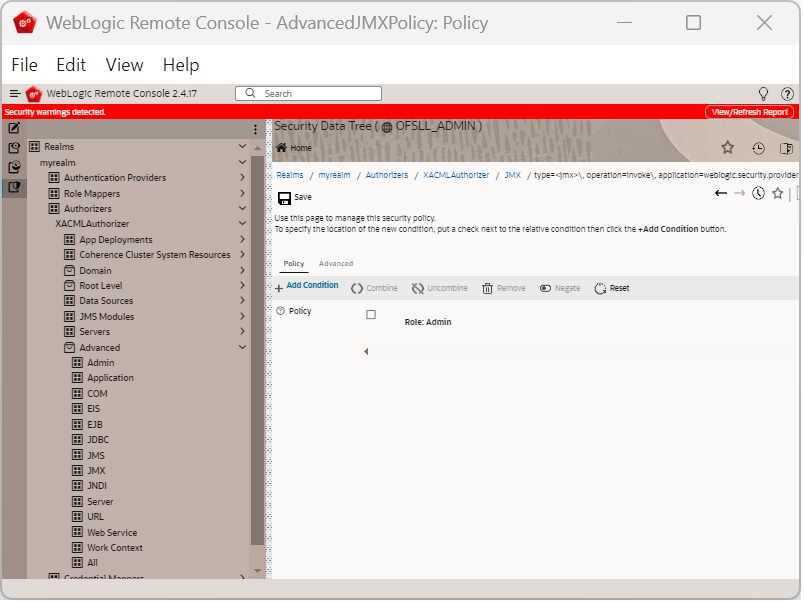This screenshot has width=804, height=603.
Task: Open the tree panel kebab menu
Action: pos(256,129)
